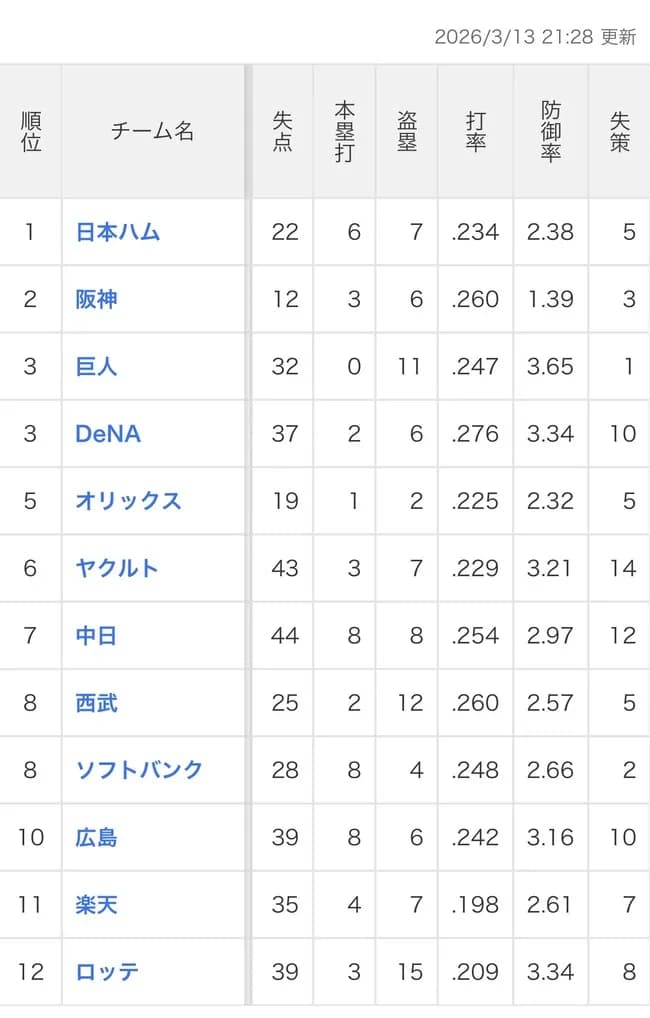Viewport: 650px width, 1018px height.
Task: Open the オリックス team page
Action: (127, 501)
